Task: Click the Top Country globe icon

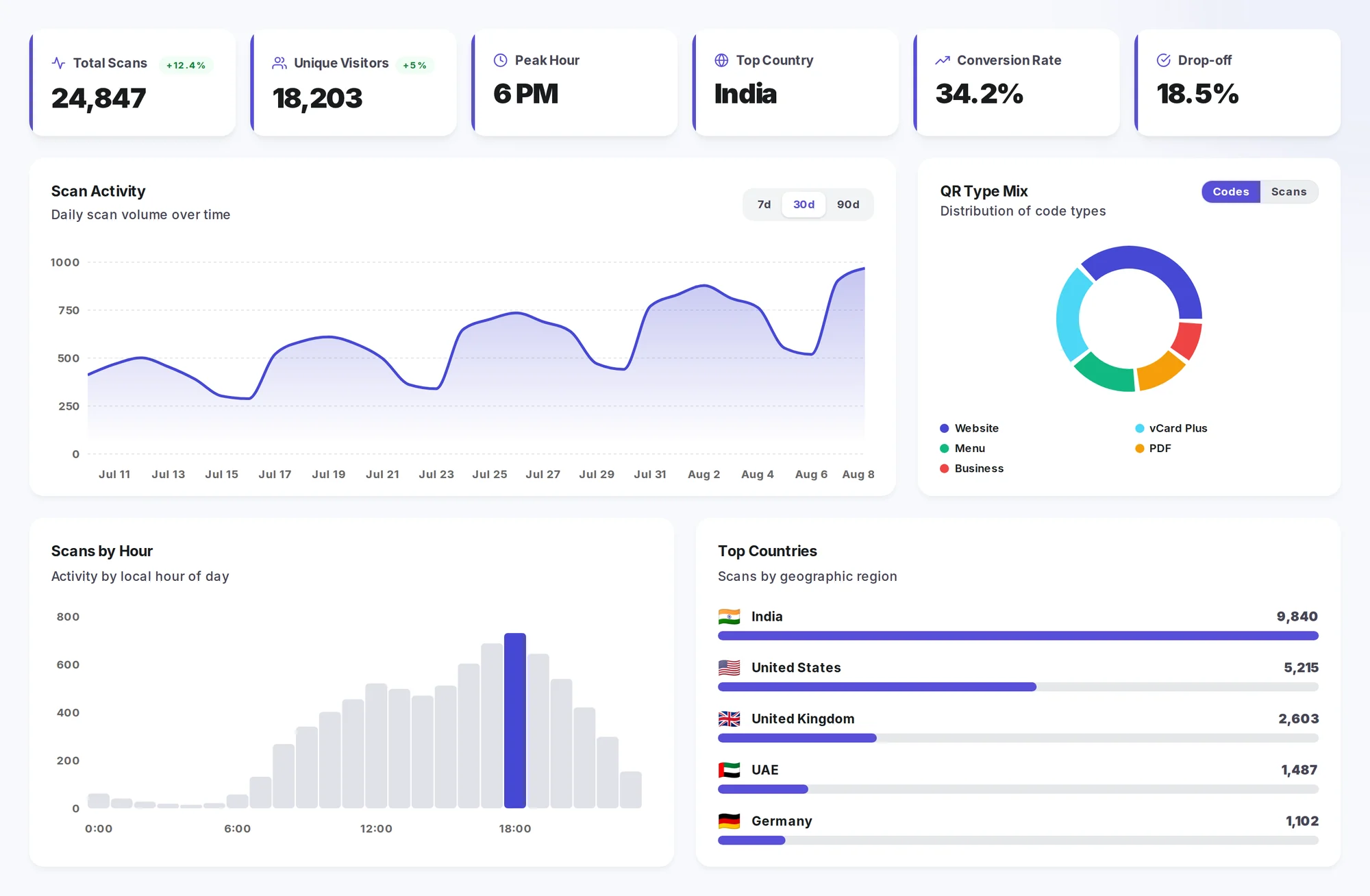Action: [x=721, y=60]
